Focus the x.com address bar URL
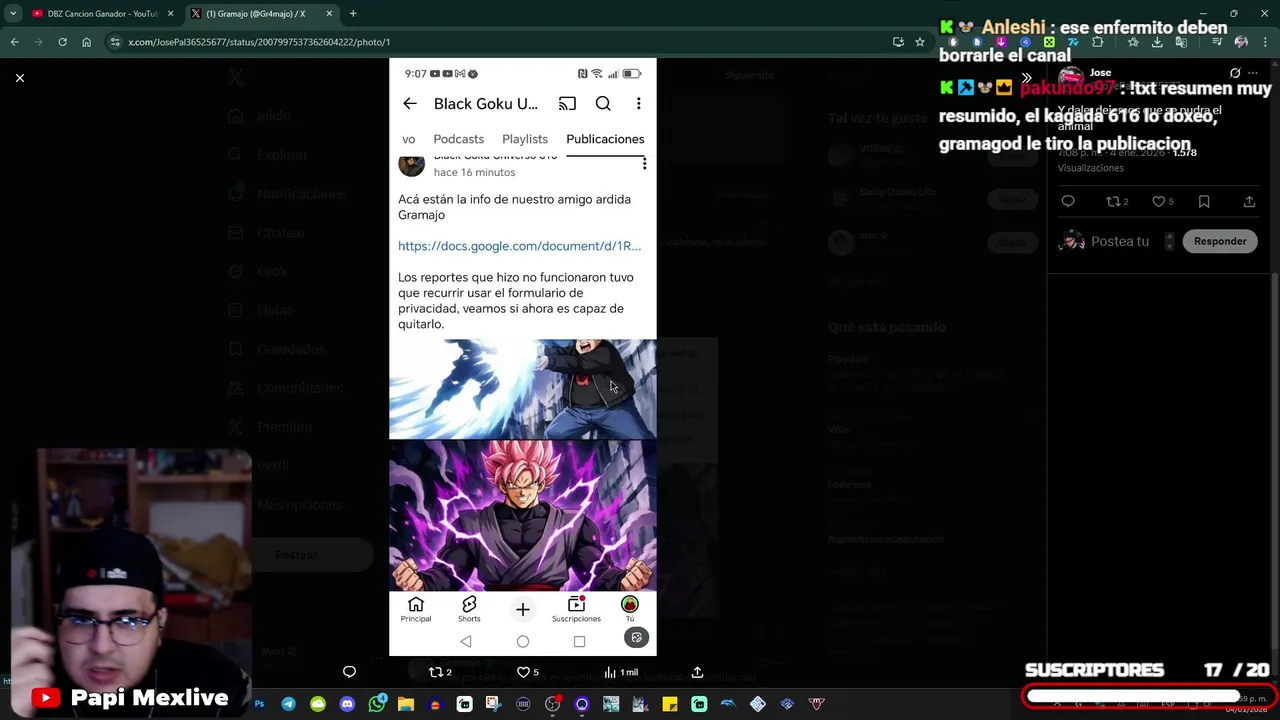Screen dimensions: 1280x720 [259, 42]
